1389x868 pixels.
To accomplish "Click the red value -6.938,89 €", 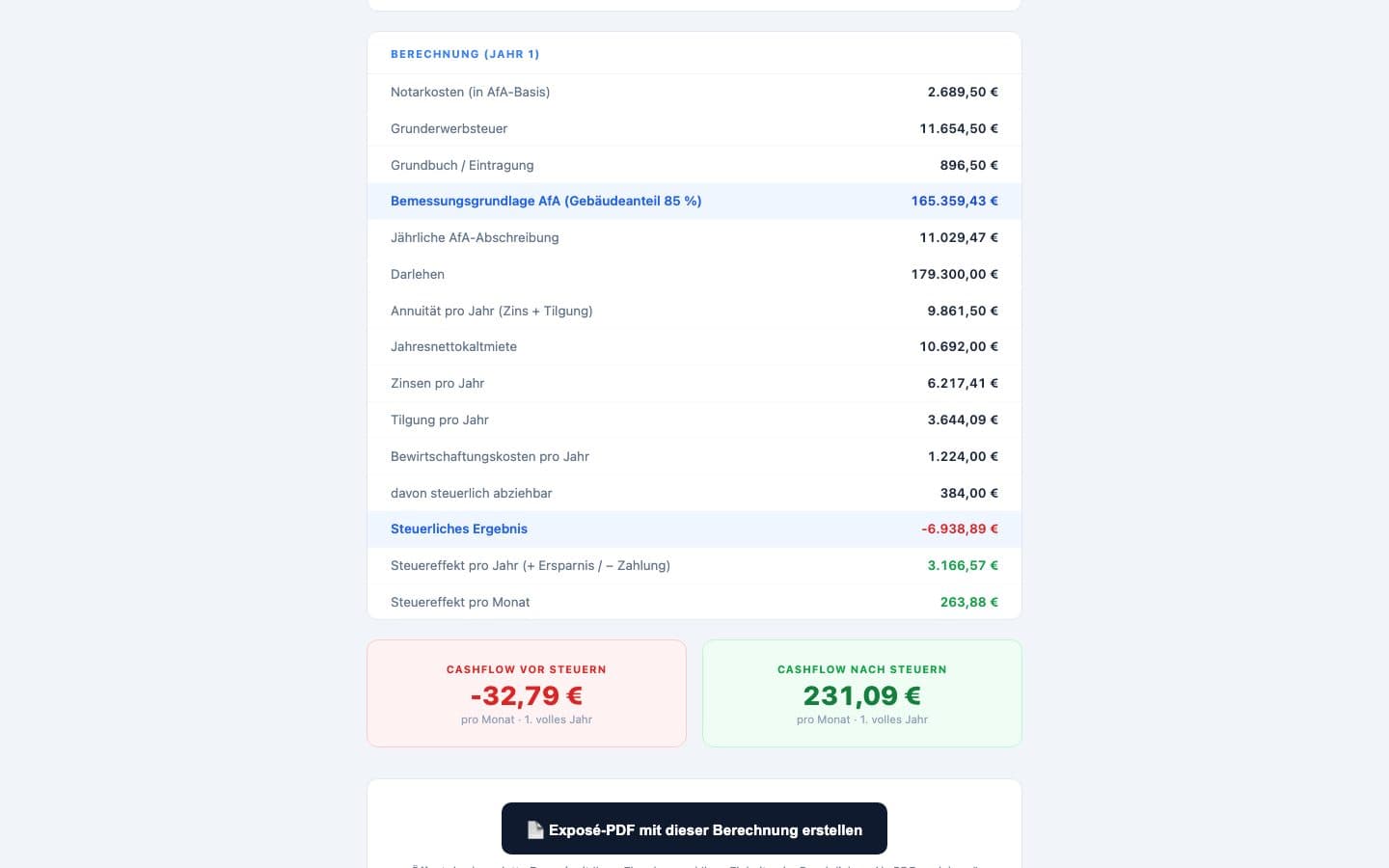I will 960,529.
